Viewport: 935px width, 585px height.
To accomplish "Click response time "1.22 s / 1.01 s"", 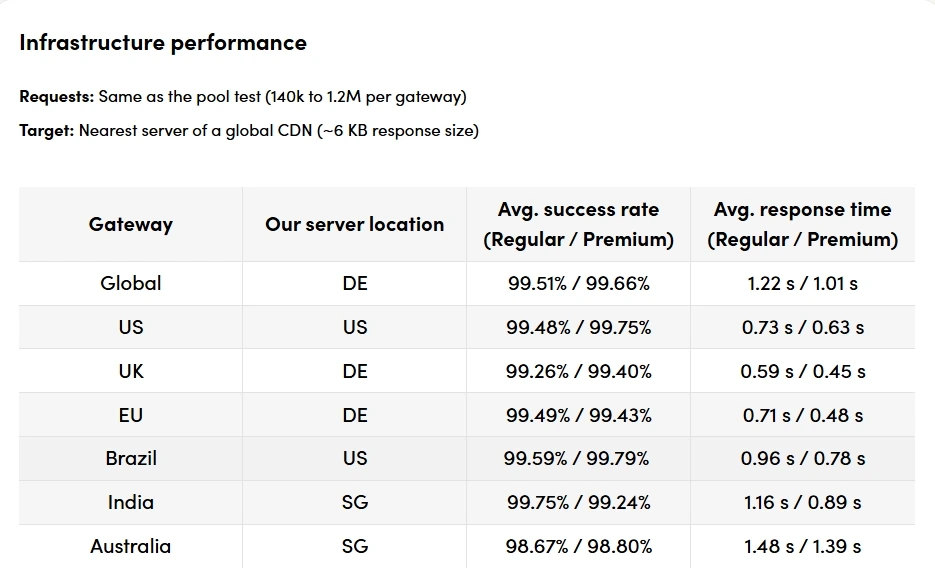I will coord(803,283).
